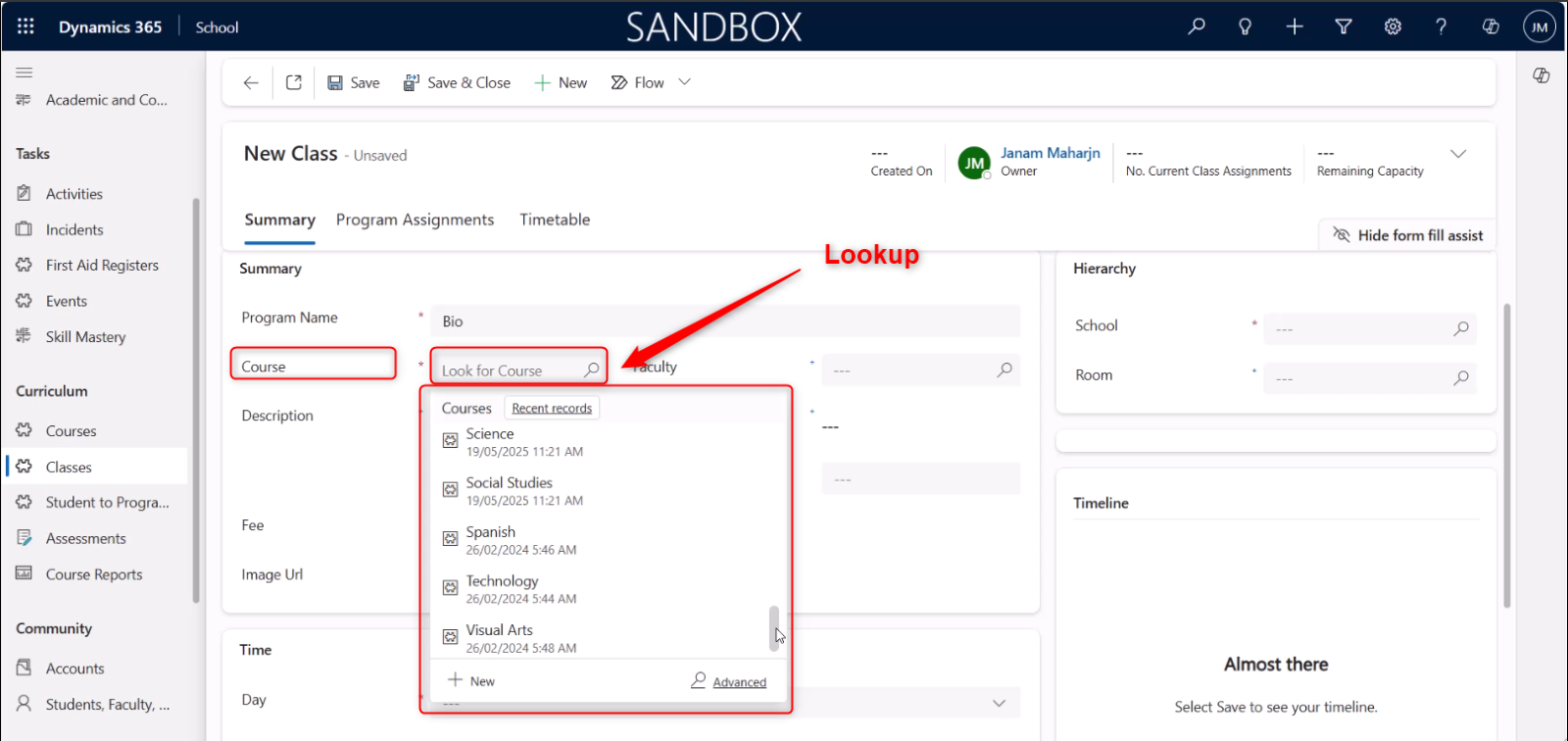Switch to the Timetable tab
Image resolution: width=1568 pixels, height=741 pixels.
[x=555, y=220]
